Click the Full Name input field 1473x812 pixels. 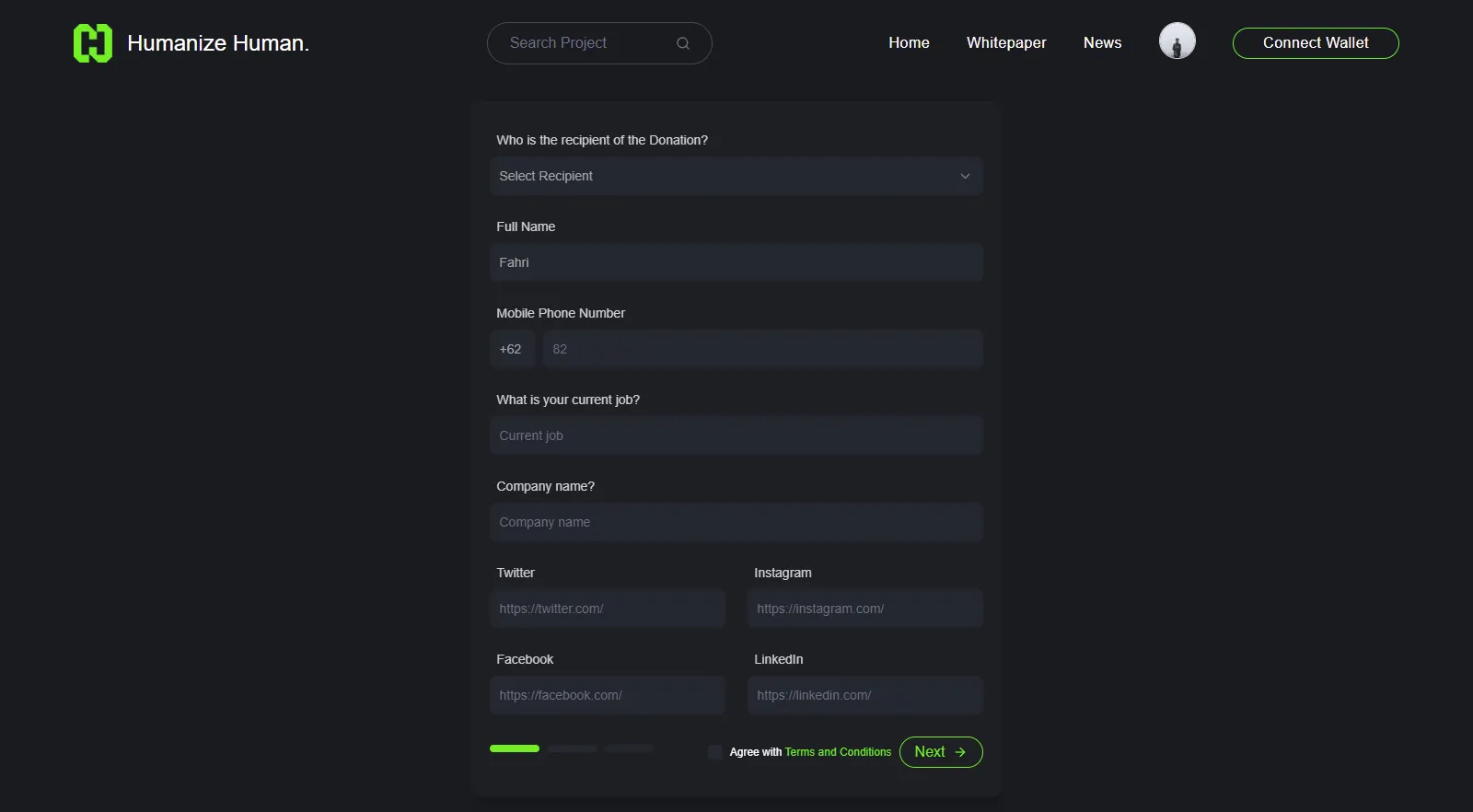click(736, 262)
